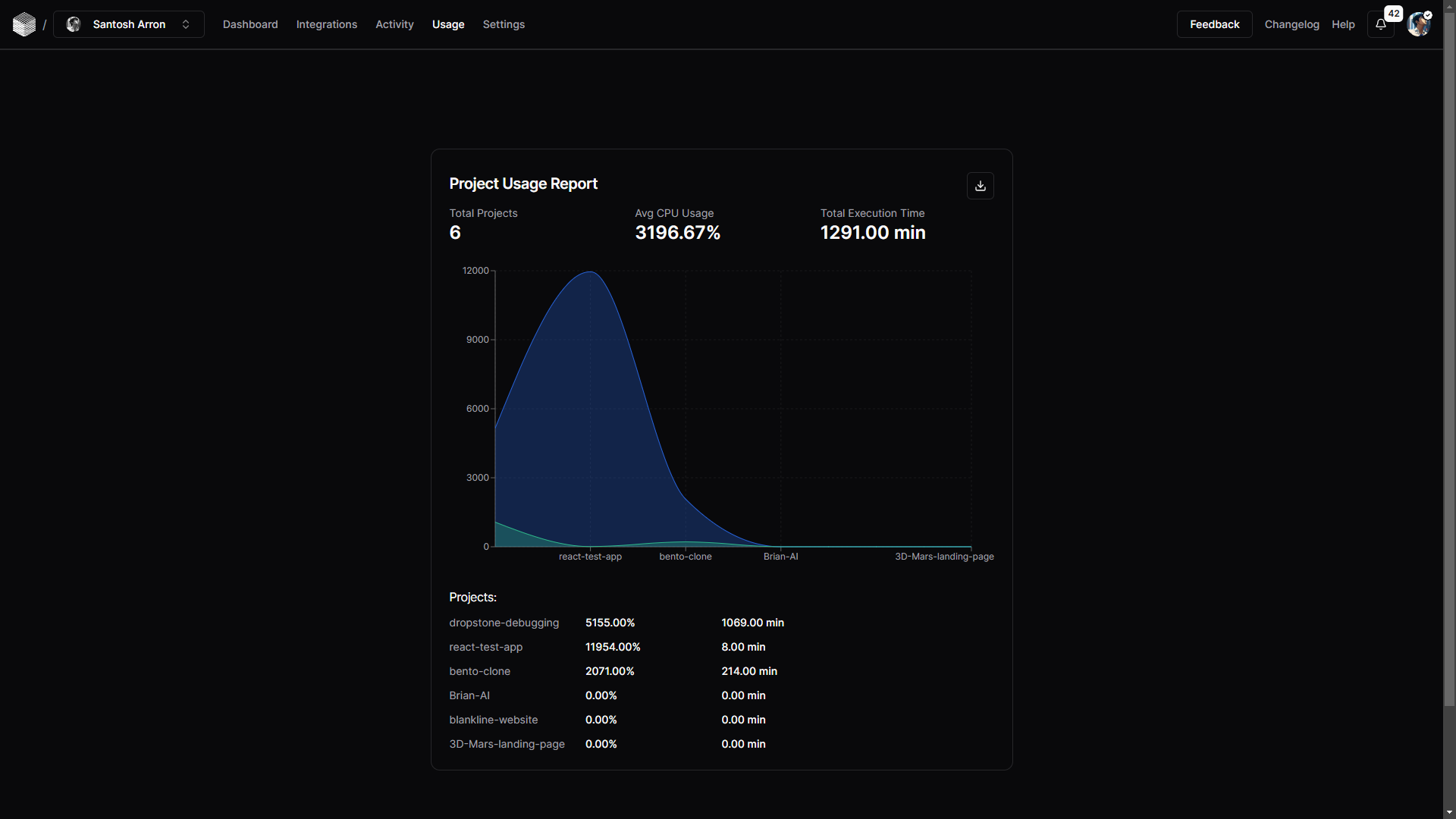Switch to the Activity tab

coord(394,24)
